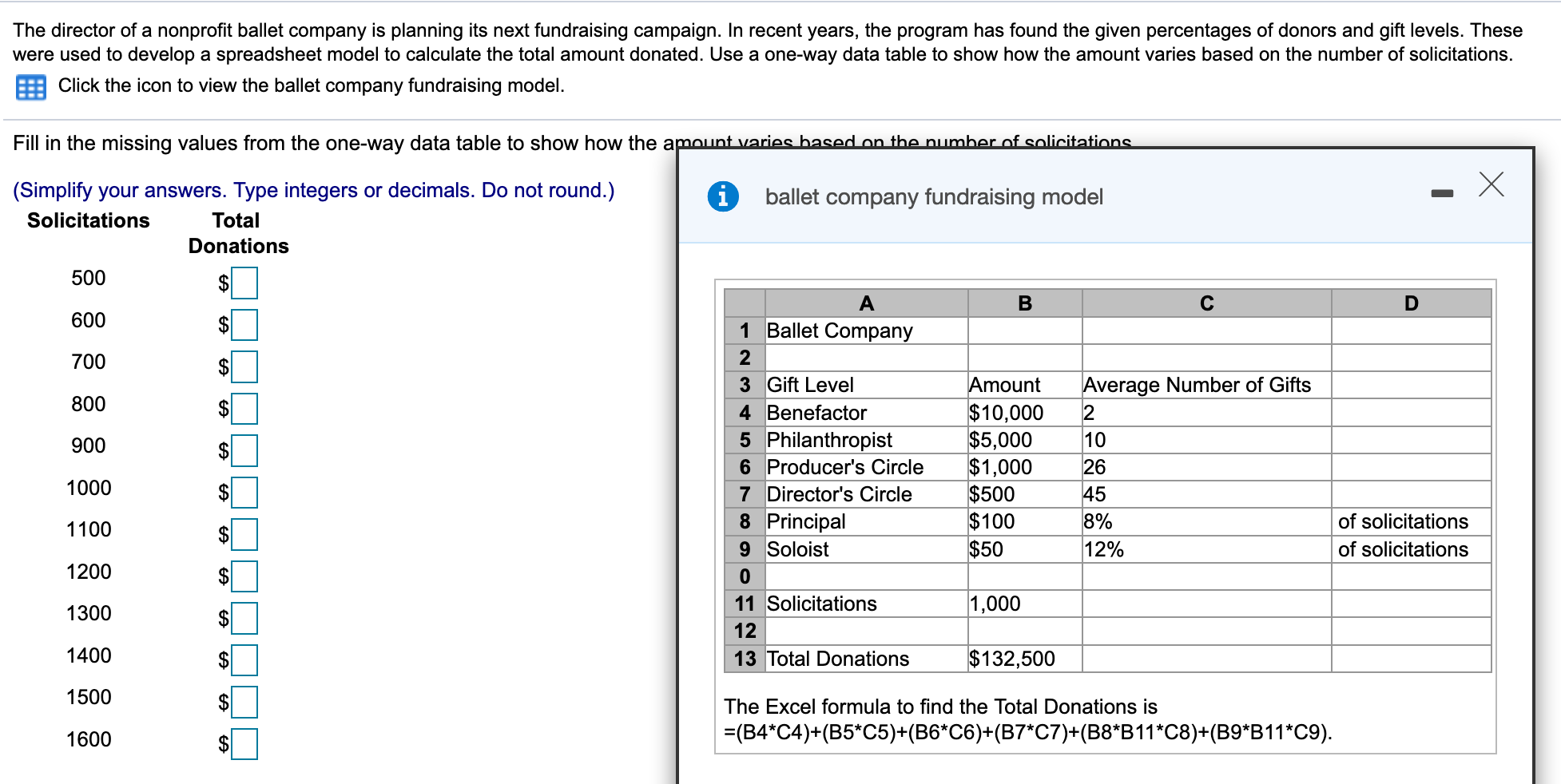Select the Total Donations value $132,500
The width and height of the screenshot is (1561, 784).
(x=1011, y=659)
